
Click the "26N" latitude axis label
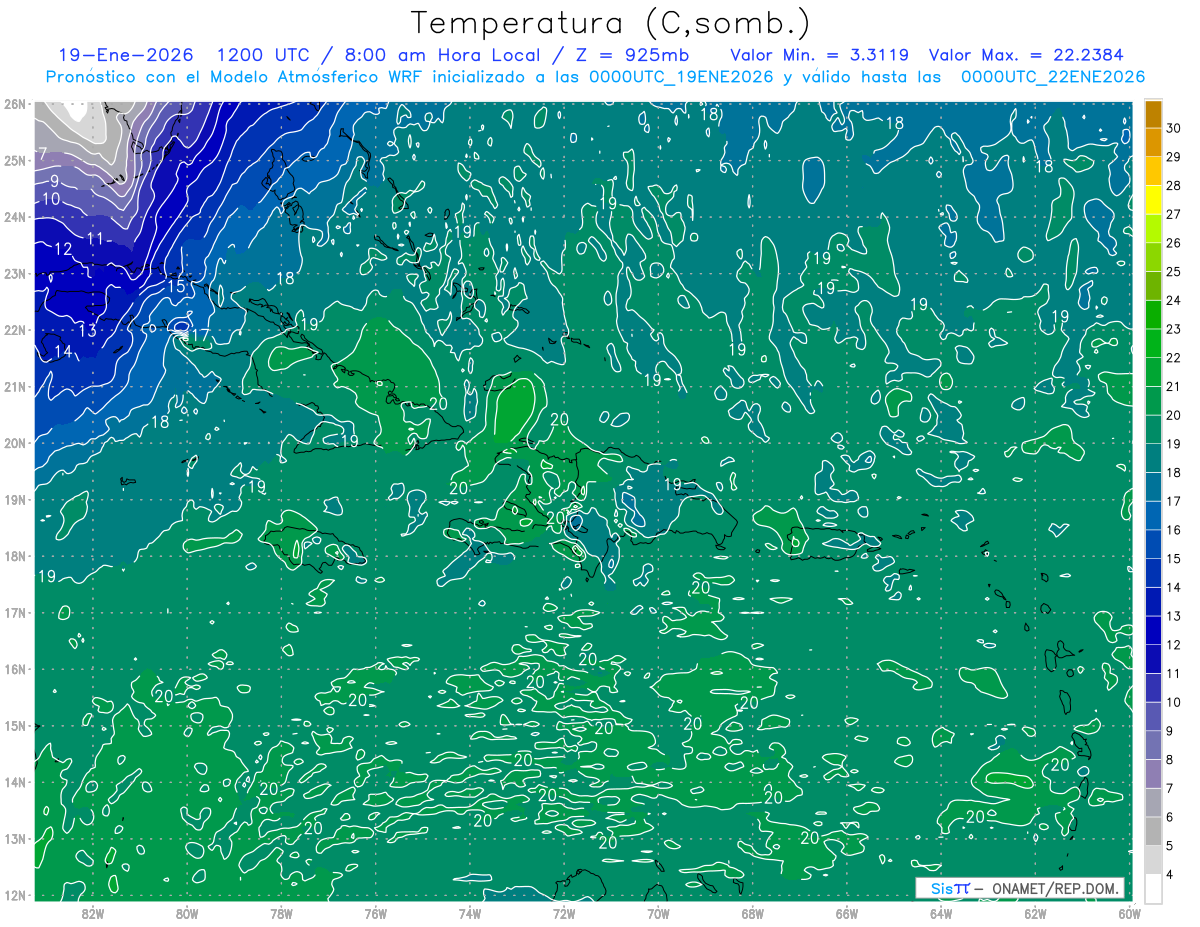click(x=15, y=104)
